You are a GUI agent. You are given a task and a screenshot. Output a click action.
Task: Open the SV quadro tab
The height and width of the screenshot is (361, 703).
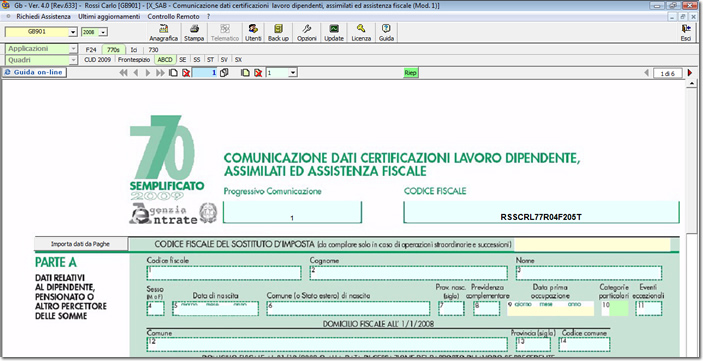[x=224, y=60]
